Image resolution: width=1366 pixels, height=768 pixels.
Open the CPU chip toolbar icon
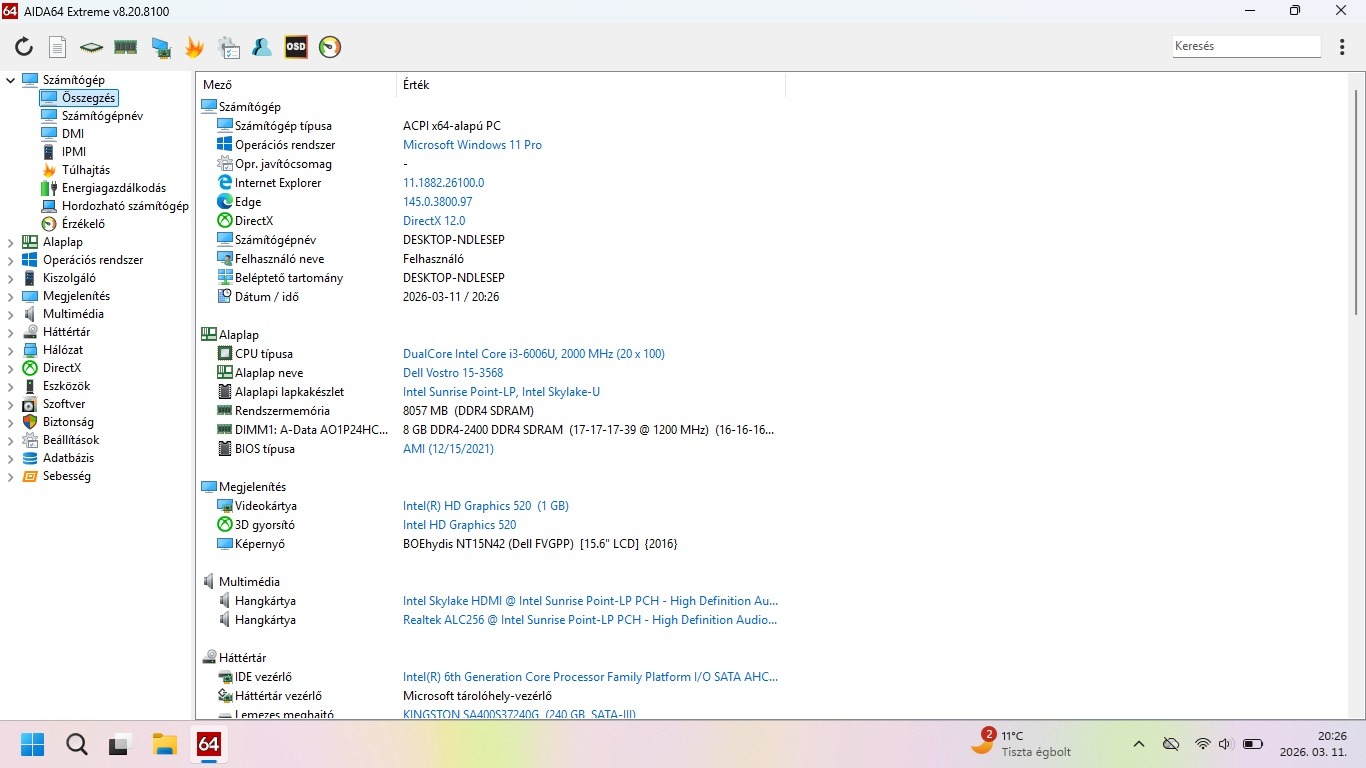[92, 47]
